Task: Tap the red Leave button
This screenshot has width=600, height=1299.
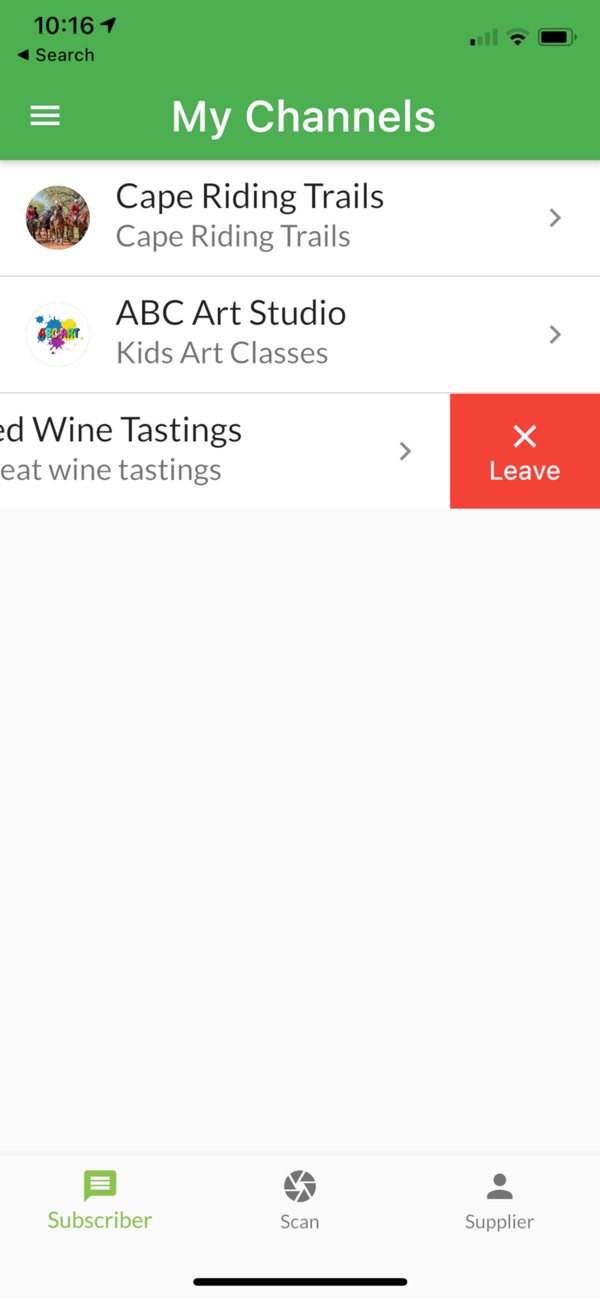Action: pos(525,451)
